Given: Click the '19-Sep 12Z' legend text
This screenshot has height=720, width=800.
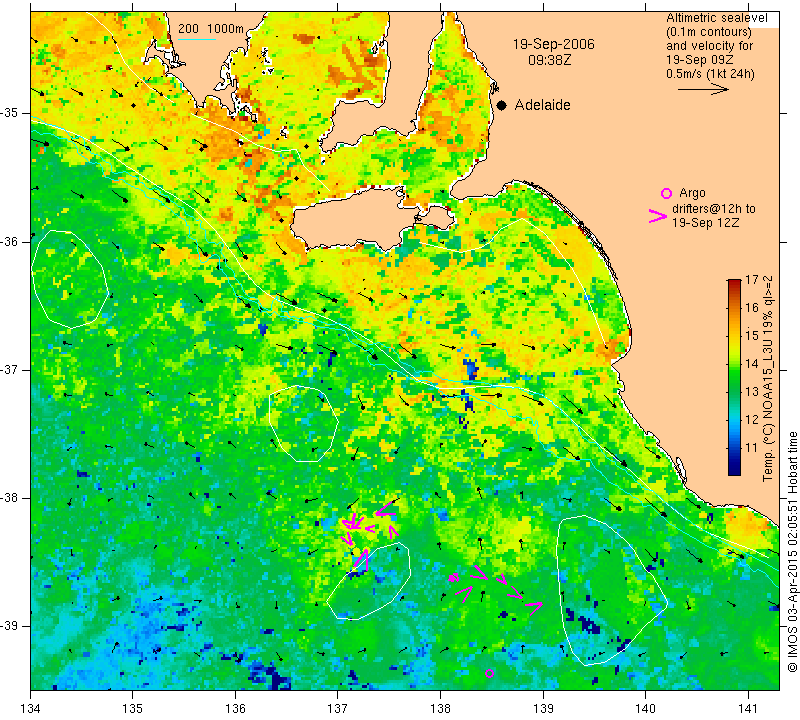Looking at the screenshot, I should pos(706,223).
